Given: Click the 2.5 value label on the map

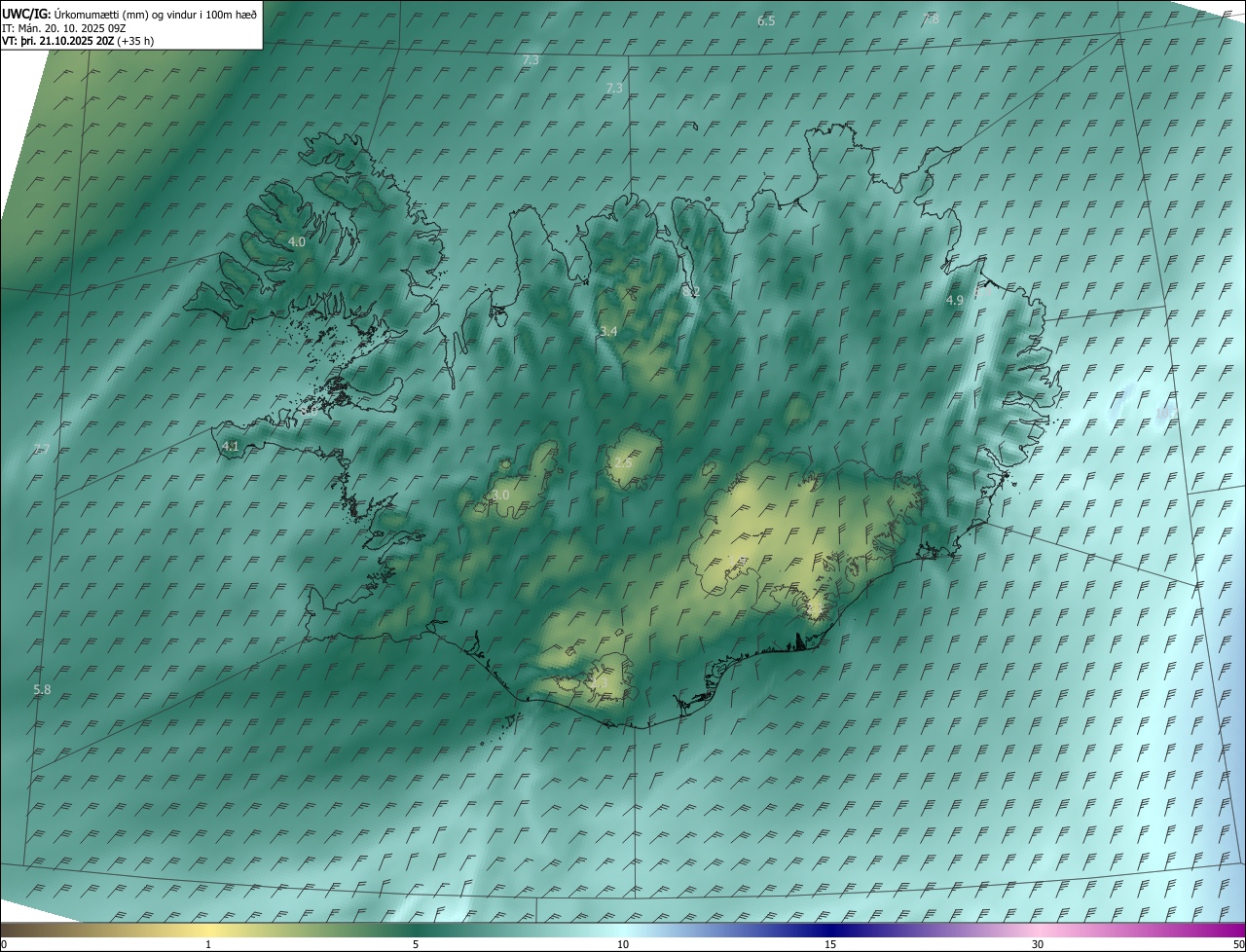Looking at the screenshot, I should pos(623,462).
